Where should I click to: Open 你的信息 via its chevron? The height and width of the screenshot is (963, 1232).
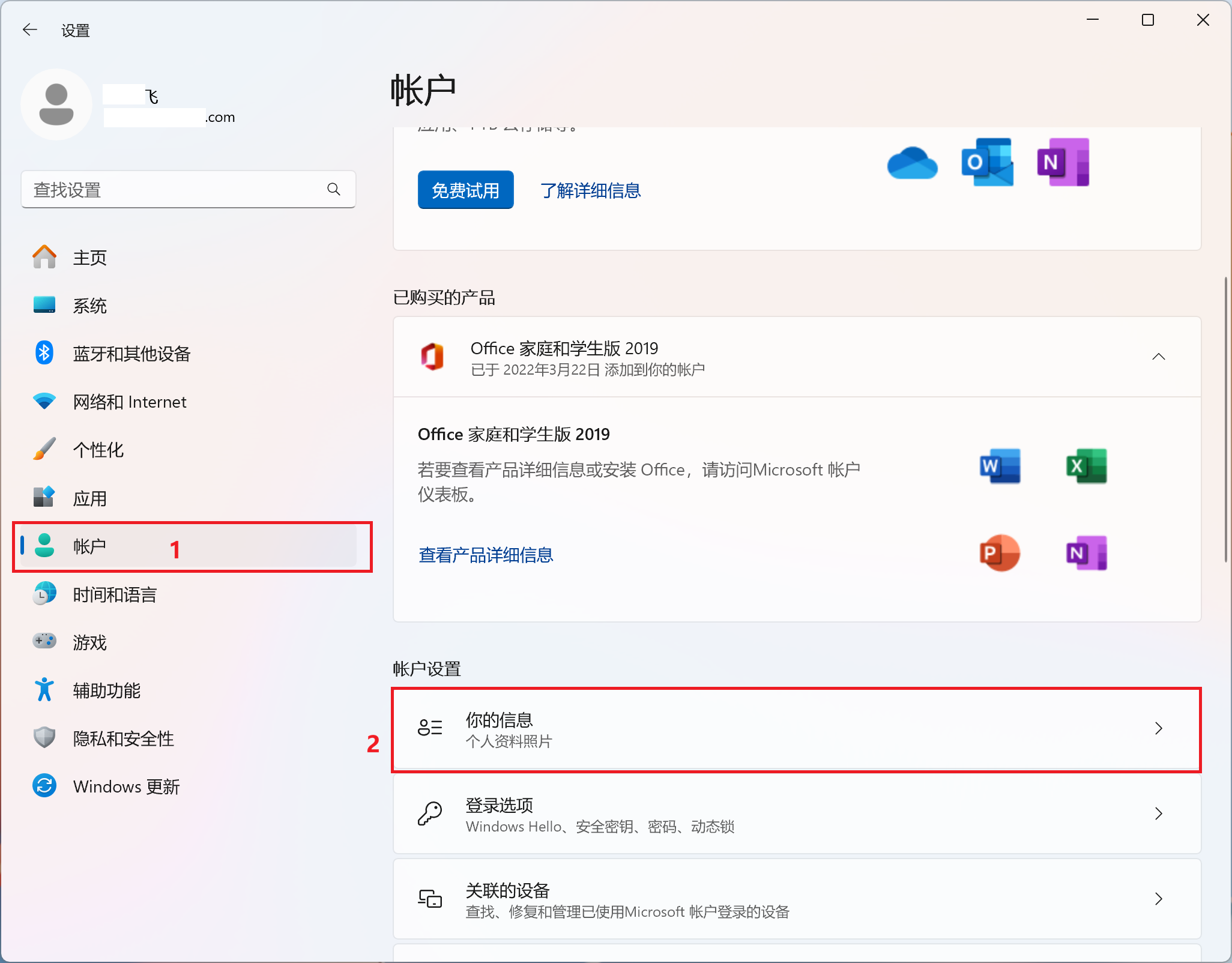(1159, 728)
